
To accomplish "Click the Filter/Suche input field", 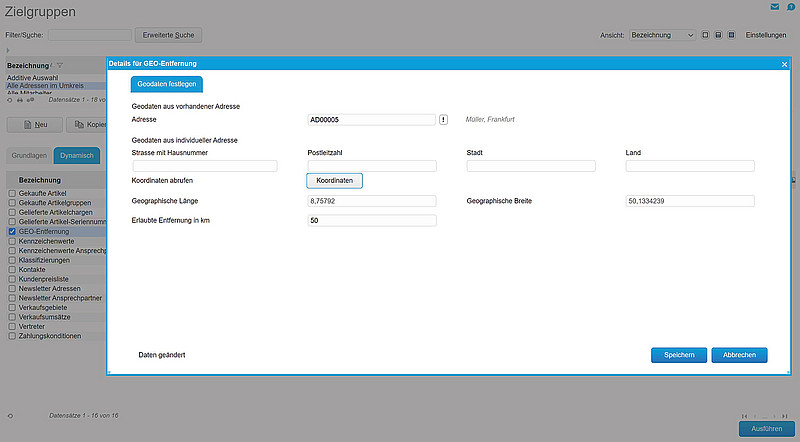I will (x=90, y=35).
